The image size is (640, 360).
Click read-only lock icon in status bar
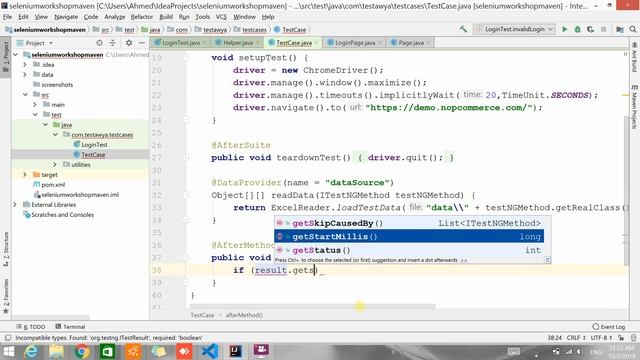point(621,338)
